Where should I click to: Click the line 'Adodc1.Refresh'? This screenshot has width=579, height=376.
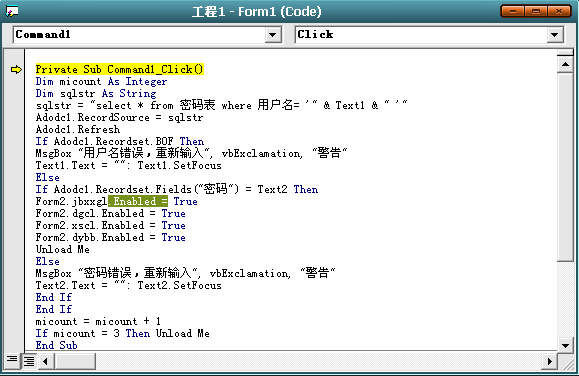pos(78,129)
